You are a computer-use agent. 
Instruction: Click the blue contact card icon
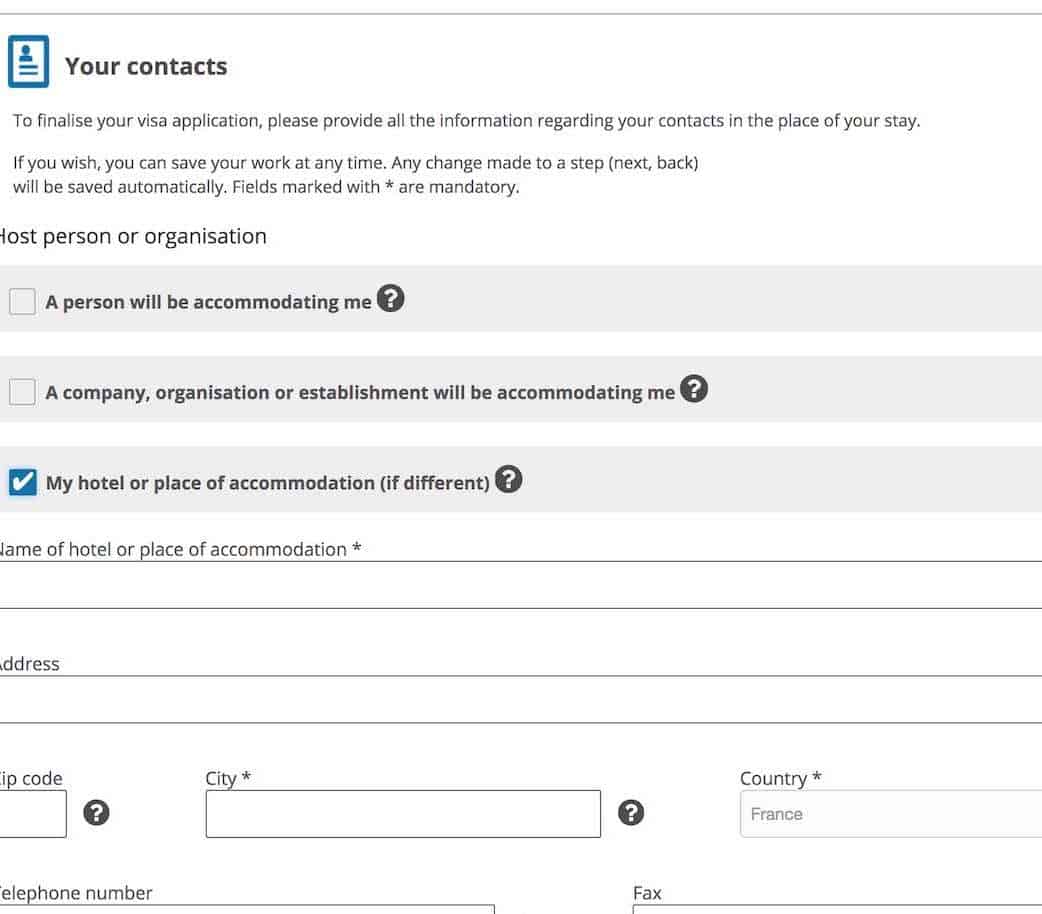(x=28, y=62)
